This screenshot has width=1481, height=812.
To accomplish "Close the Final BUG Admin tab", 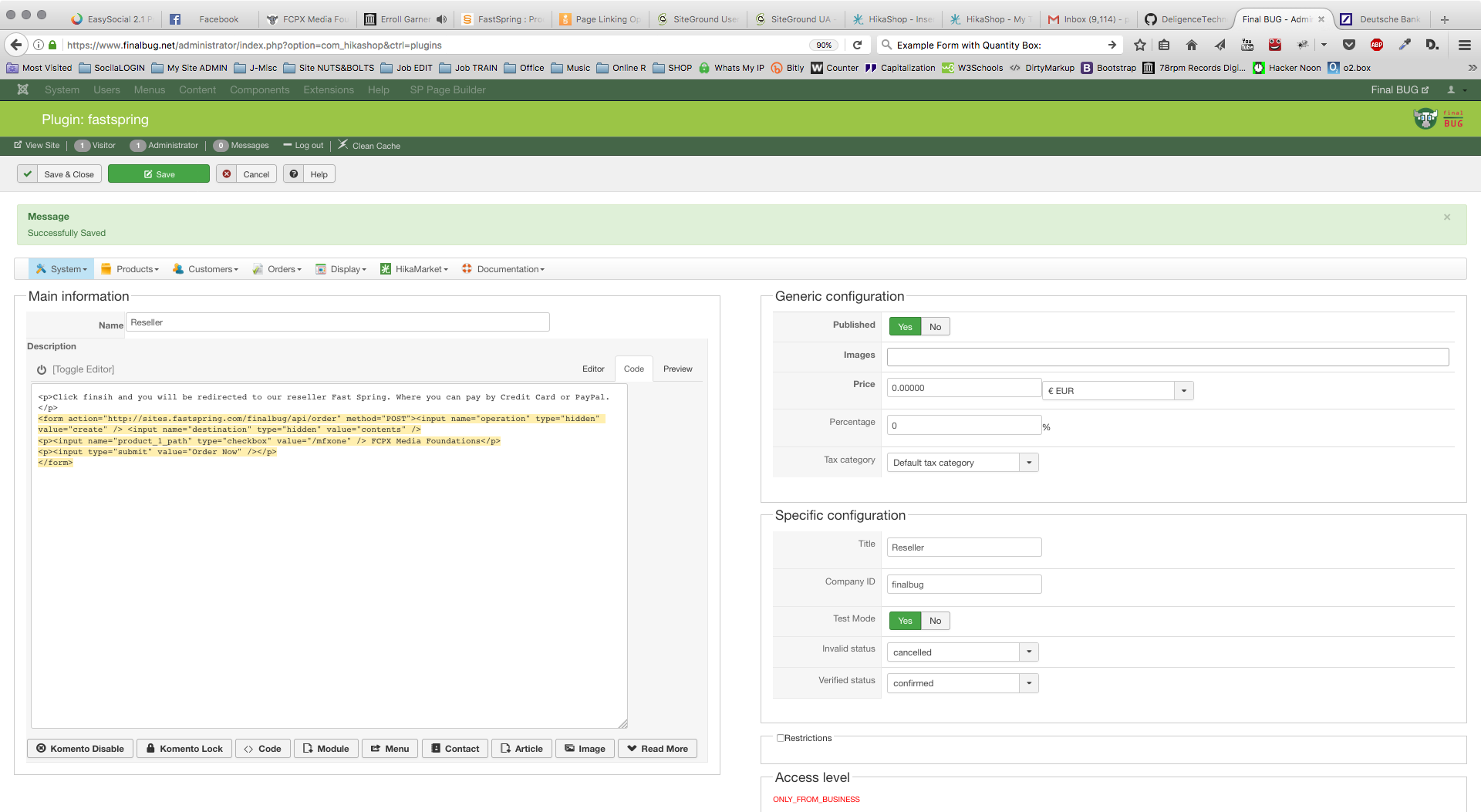I will [x=1321, y=19].
